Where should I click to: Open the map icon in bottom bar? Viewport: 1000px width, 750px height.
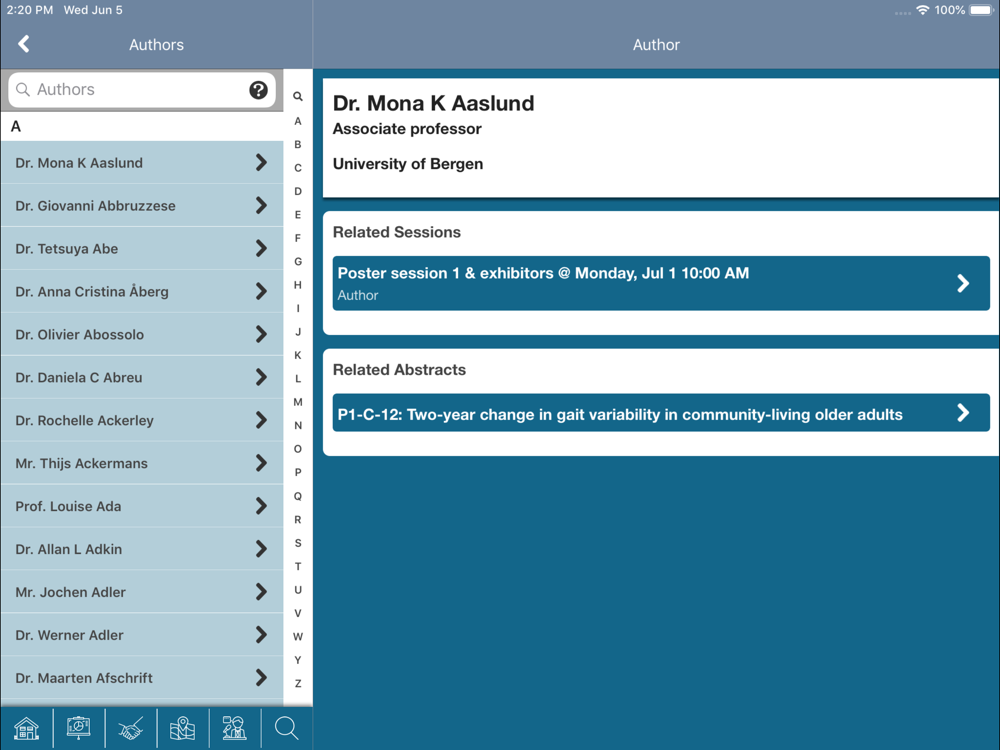click(182, 728)
